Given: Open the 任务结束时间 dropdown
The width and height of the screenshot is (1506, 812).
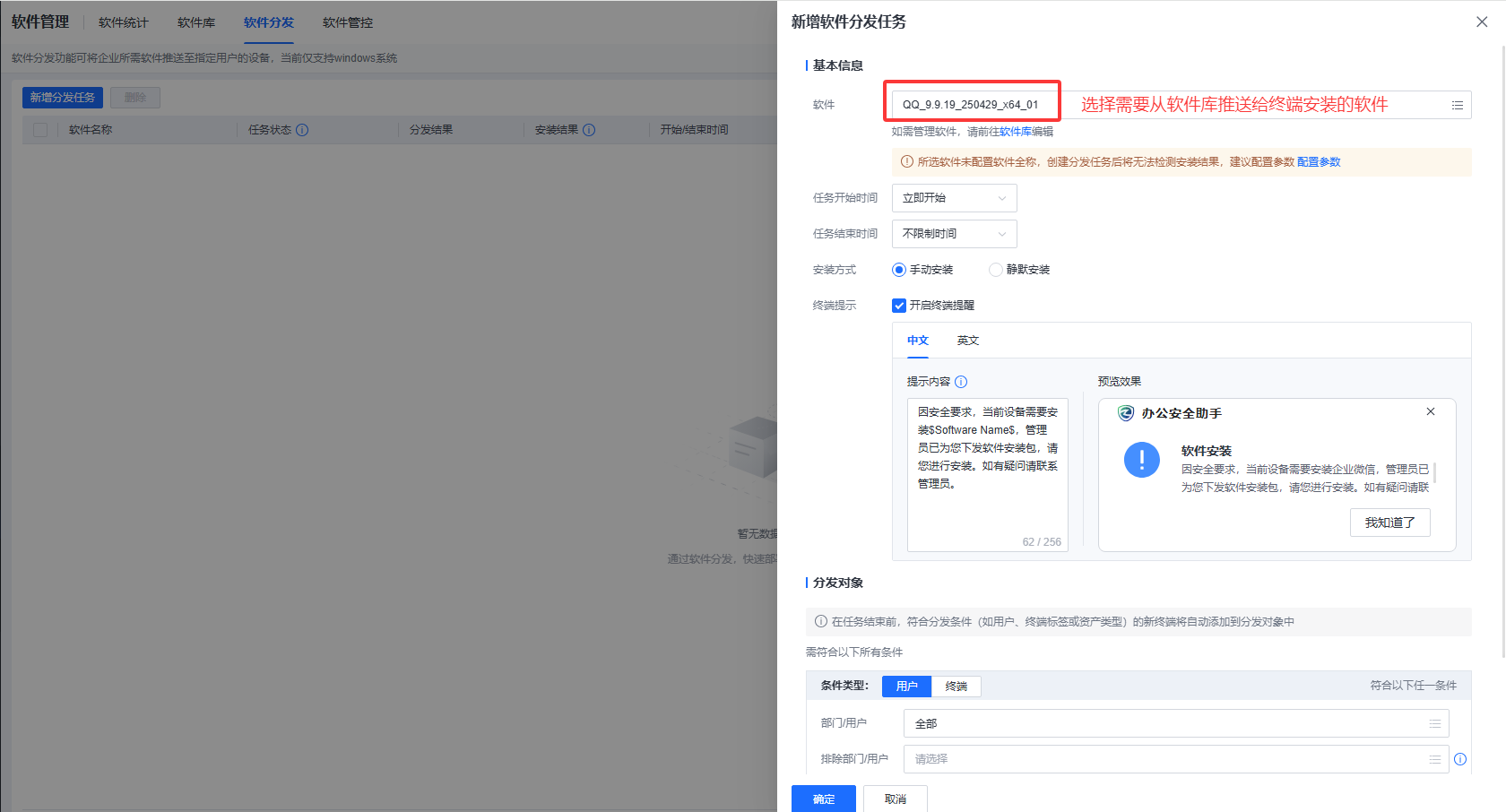Looking at the screenshot, I should tap(954, 234).
